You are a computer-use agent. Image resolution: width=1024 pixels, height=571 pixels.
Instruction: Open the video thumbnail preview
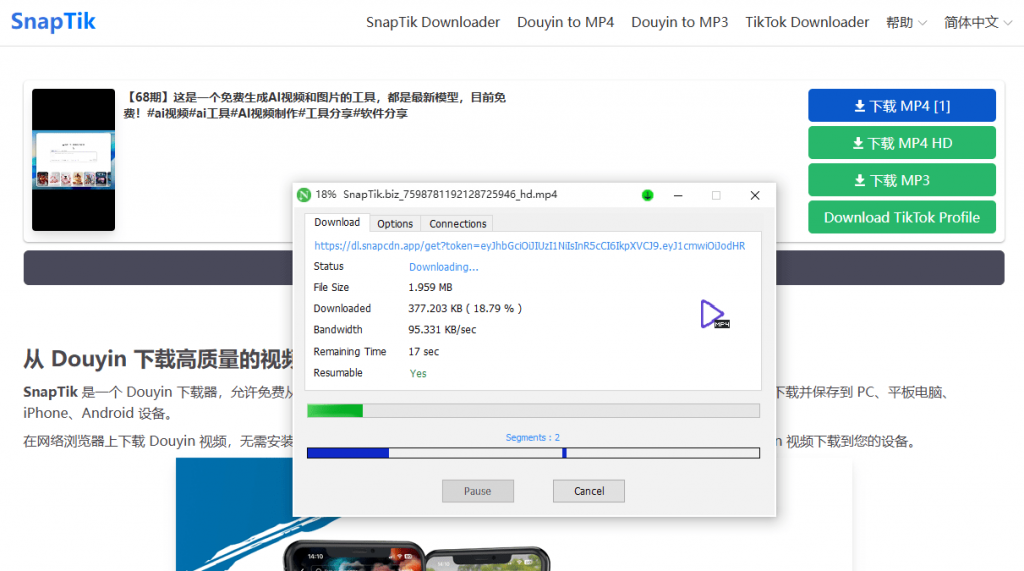pyautogui.click(x=73, y=160)
